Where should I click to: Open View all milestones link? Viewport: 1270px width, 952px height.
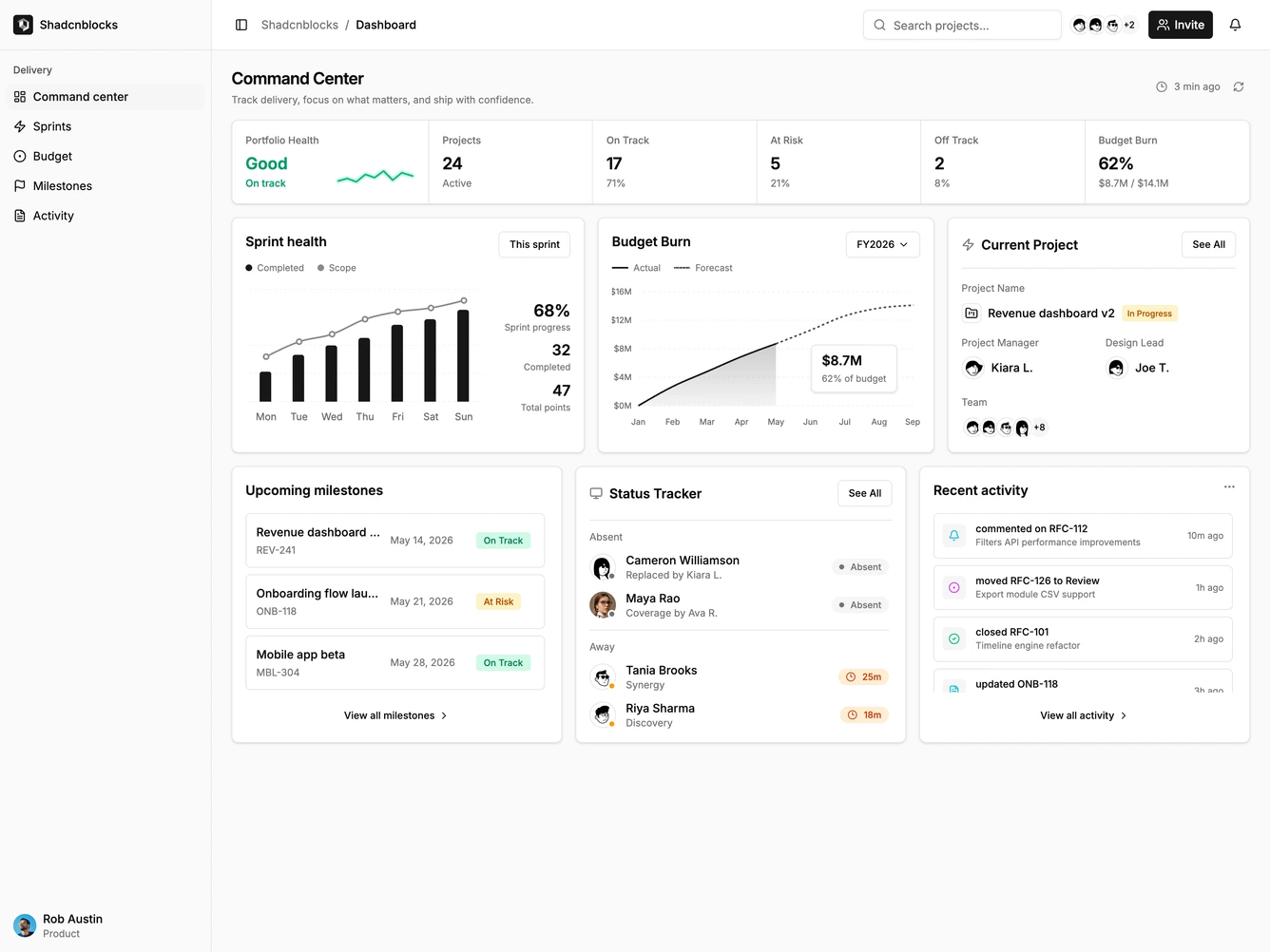click(x=395, y=715)
